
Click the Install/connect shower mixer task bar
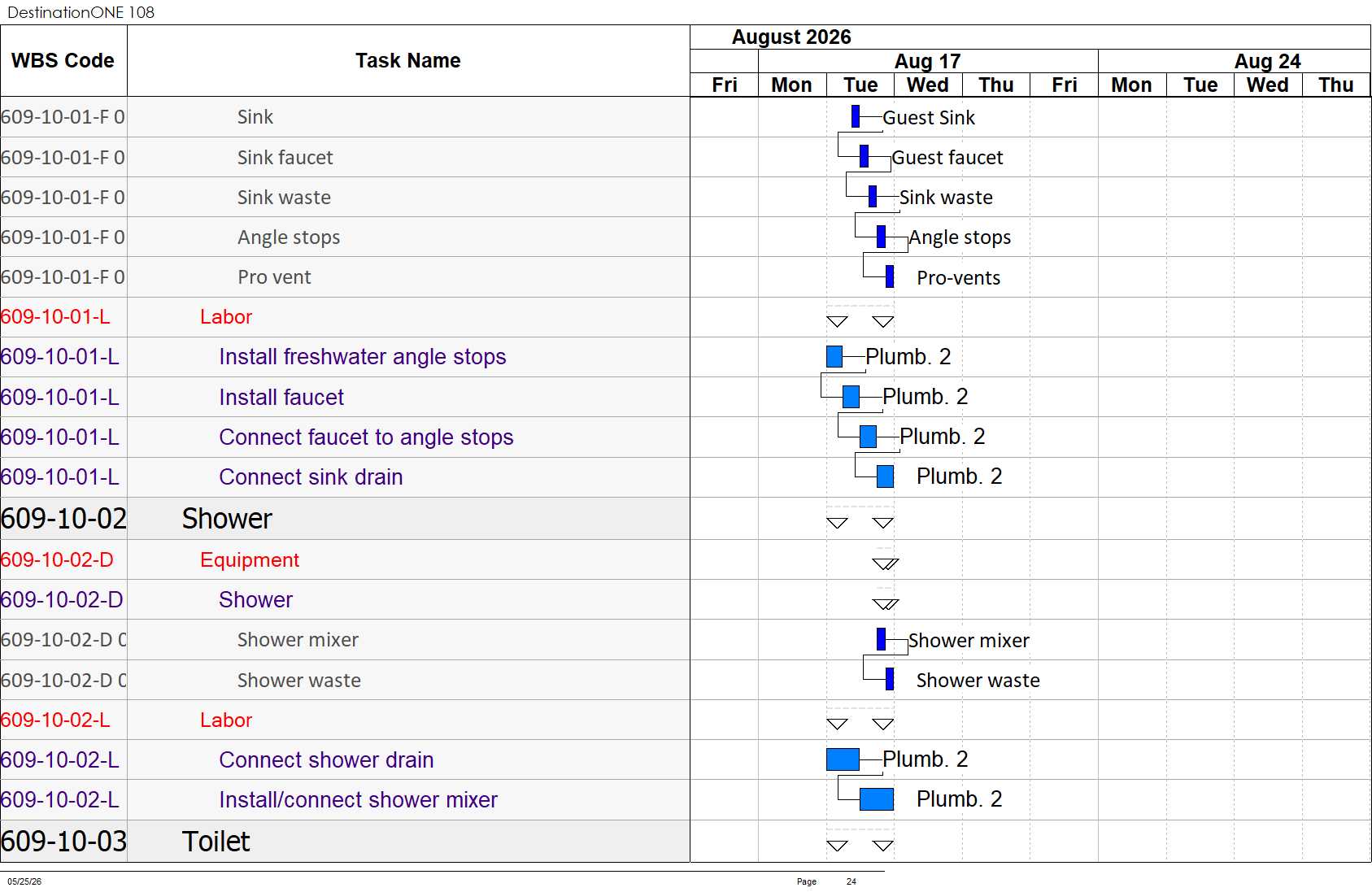point(877,799)
